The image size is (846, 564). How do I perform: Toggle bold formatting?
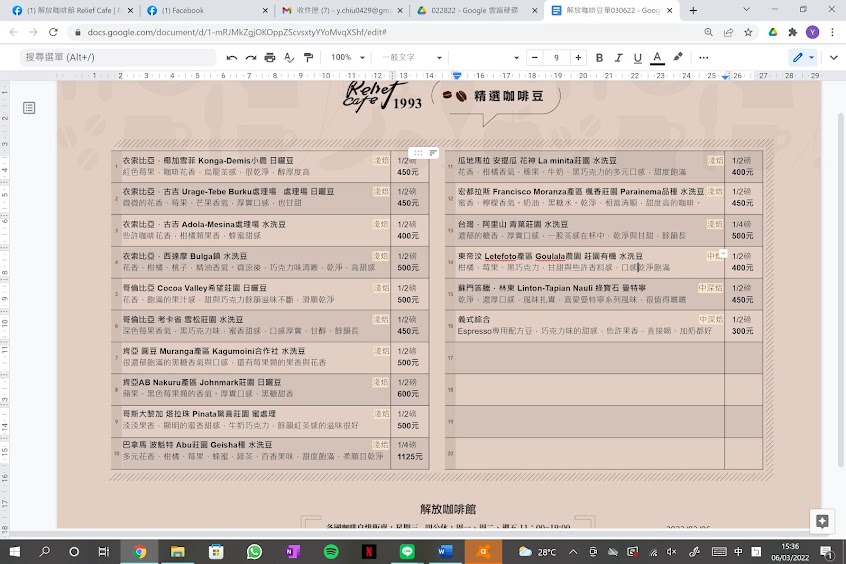599,57
